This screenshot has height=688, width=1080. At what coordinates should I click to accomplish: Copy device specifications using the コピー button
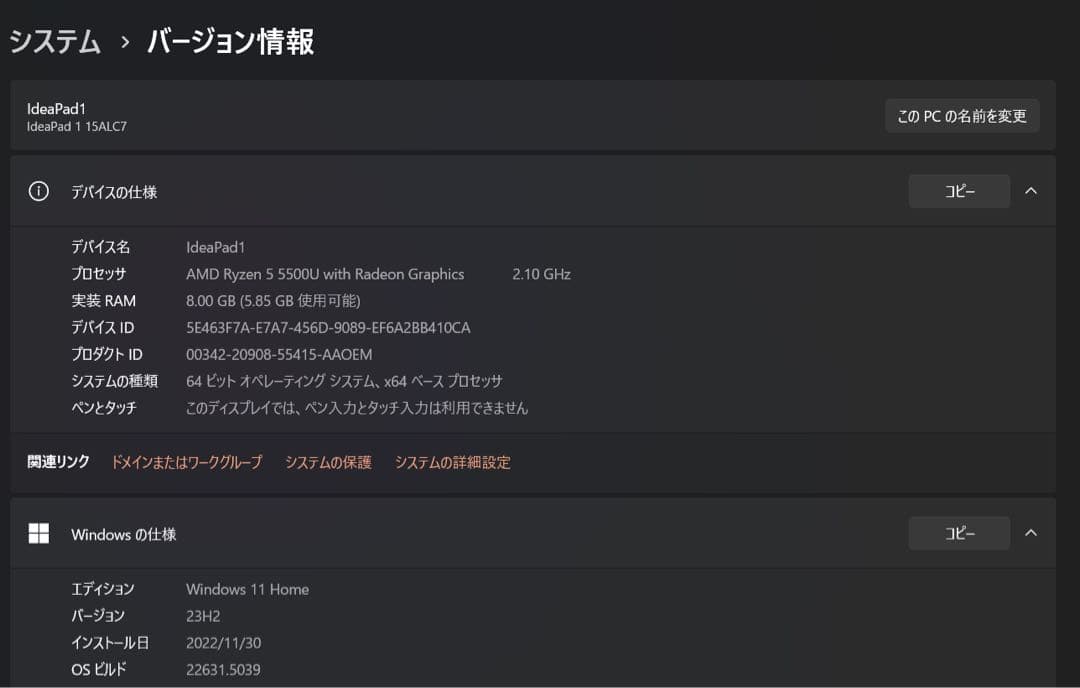958,191
